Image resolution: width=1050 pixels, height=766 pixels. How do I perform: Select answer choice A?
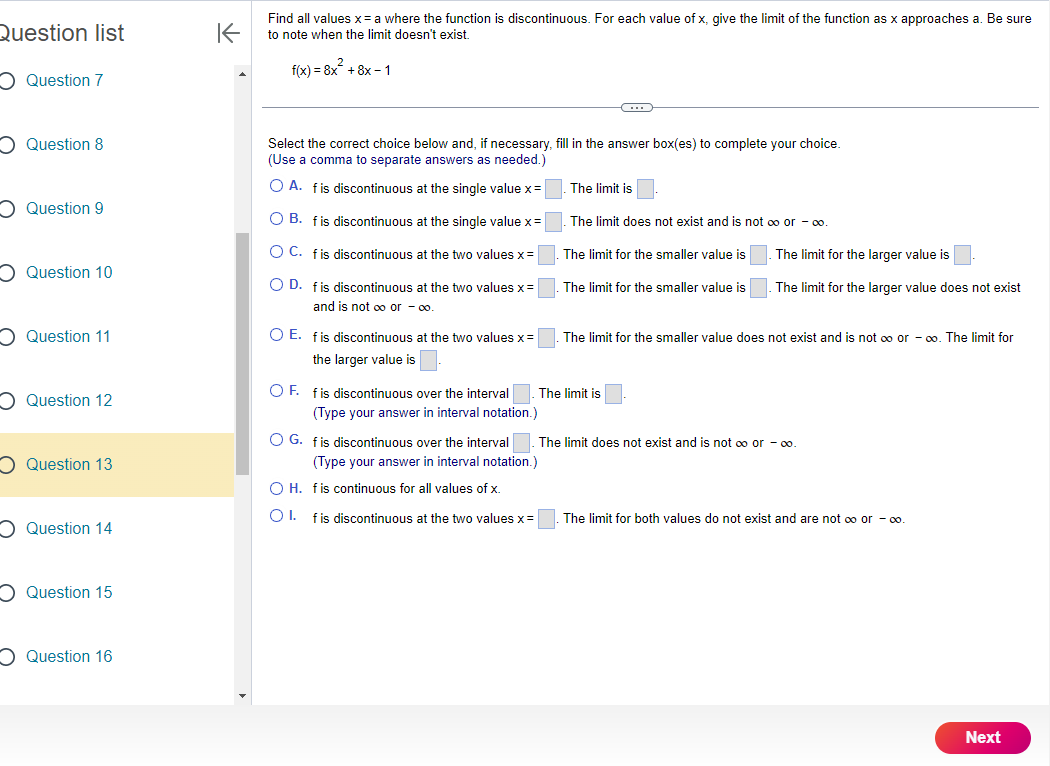[276, 186]
